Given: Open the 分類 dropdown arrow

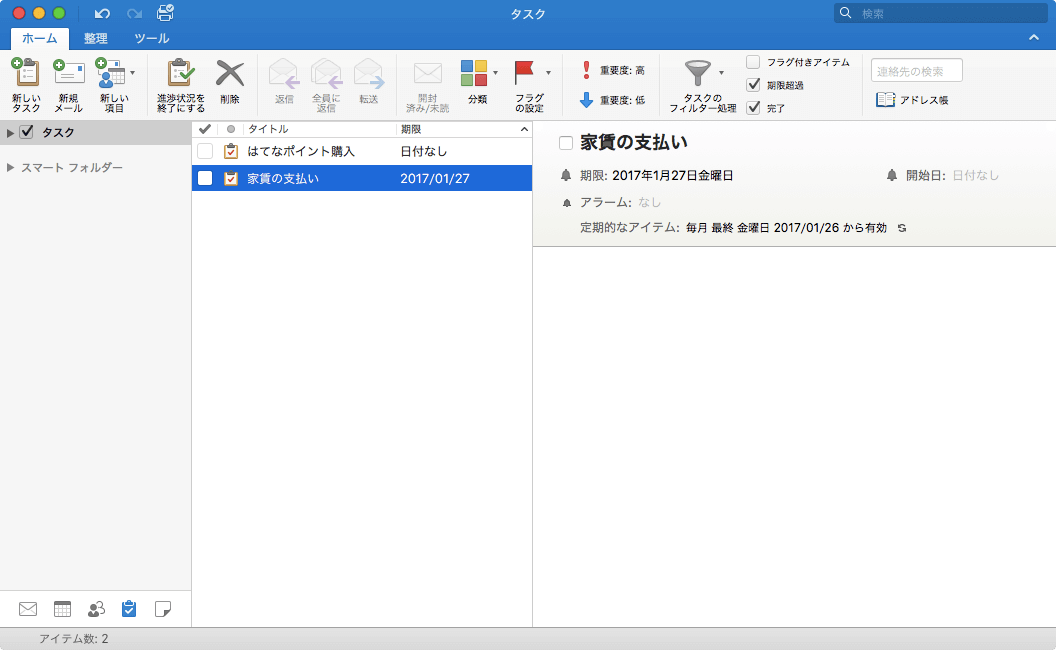Looking at the screenshot, I should click(x=495, y=73).
